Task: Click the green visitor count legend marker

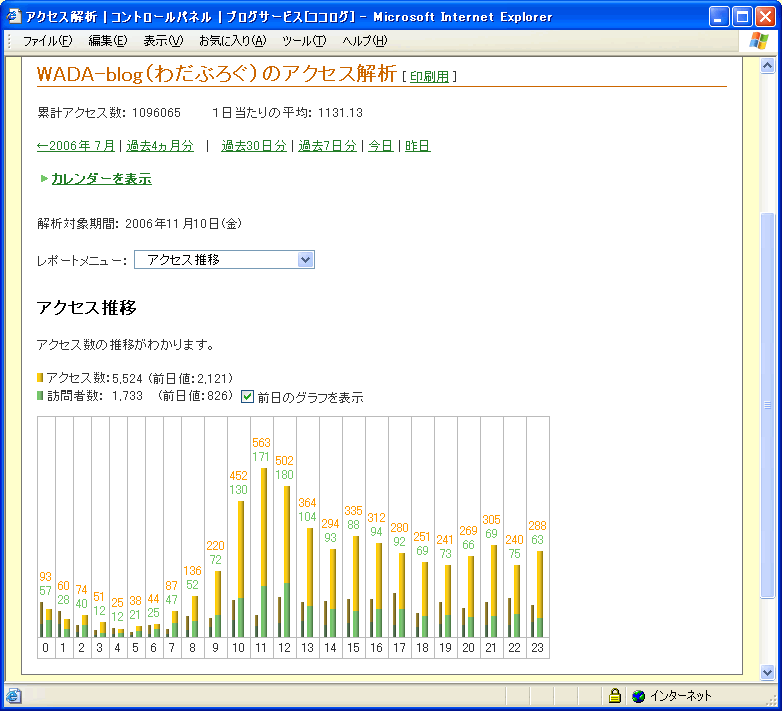Action: pos(40,396)
